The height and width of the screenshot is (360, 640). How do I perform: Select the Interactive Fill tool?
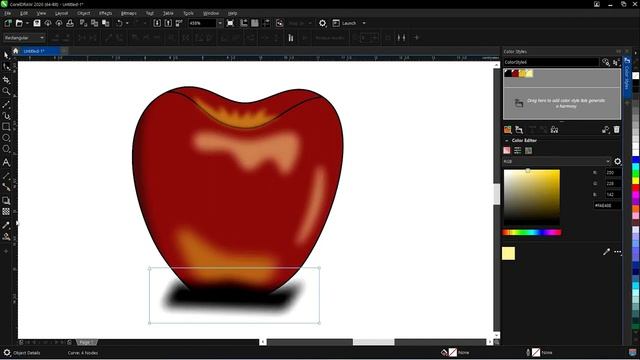(x=6, y=236)
